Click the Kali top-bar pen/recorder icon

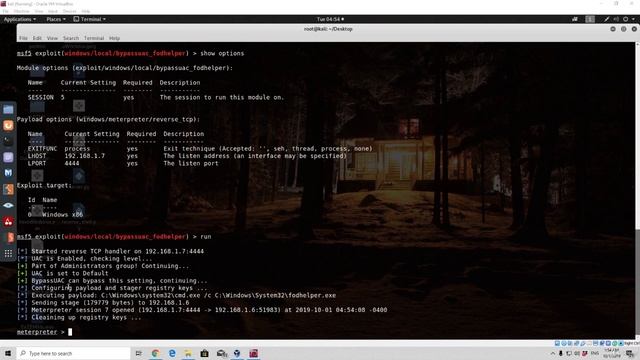tap(607, 19)
